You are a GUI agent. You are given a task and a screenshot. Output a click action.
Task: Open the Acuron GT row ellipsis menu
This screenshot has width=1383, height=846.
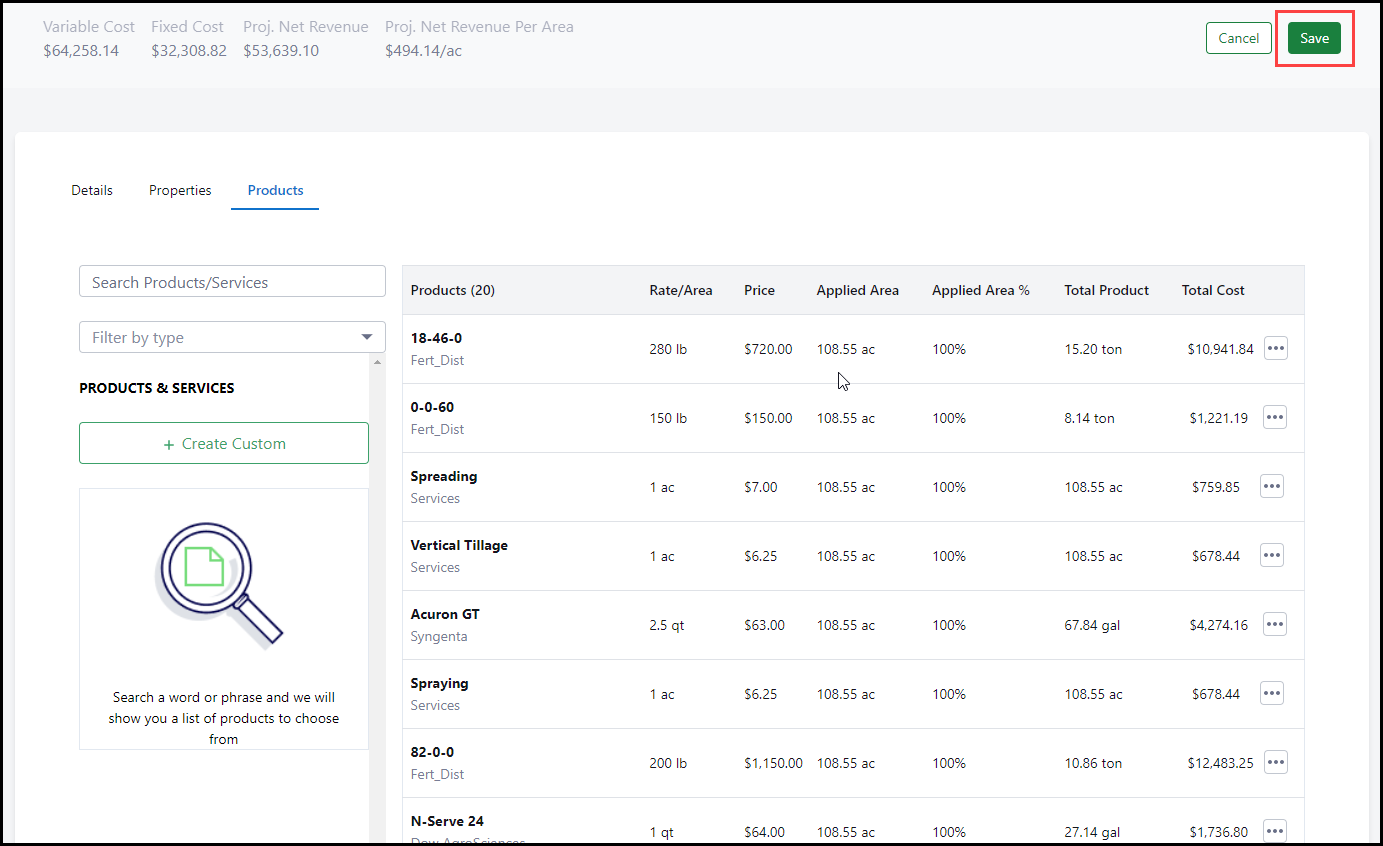tap(1275, 624)
